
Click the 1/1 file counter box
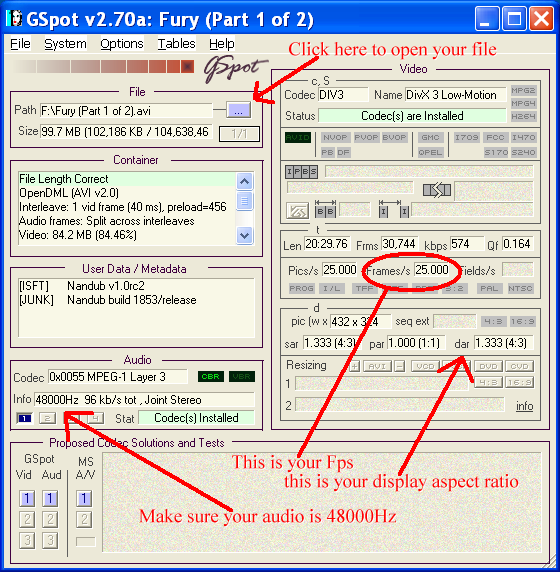click(x=239, y=134)
